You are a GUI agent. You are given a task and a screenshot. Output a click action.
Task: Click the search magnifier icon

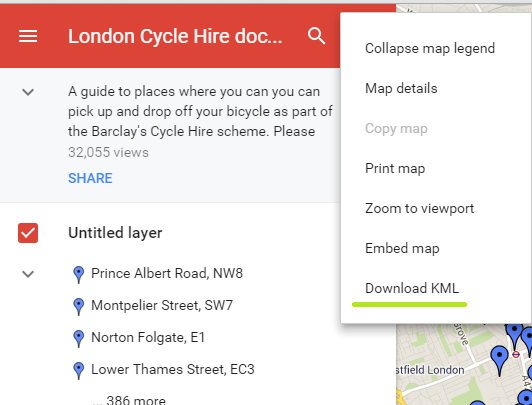coord(316,36)
